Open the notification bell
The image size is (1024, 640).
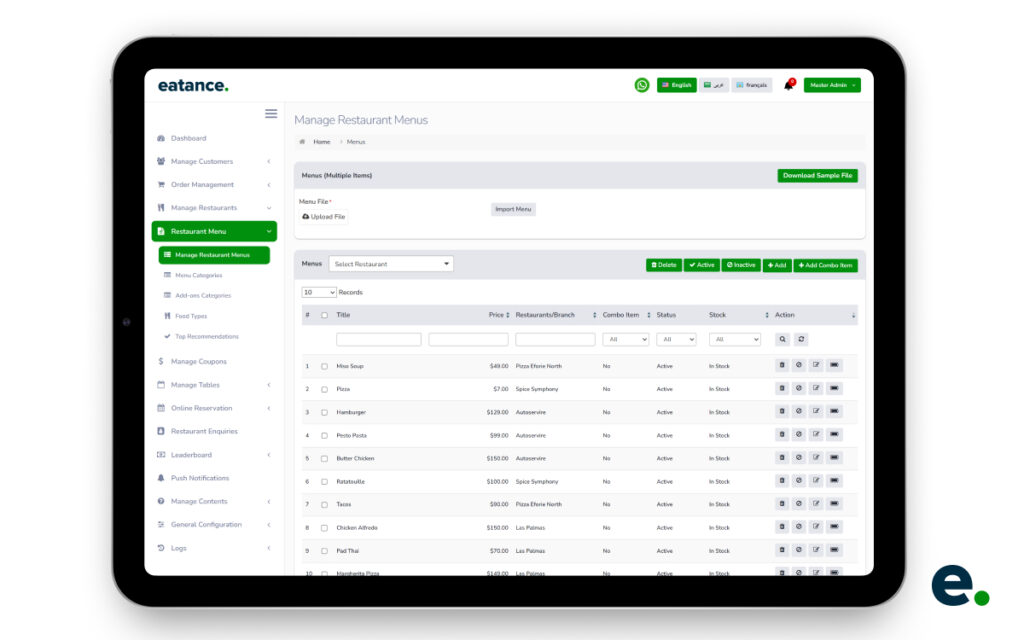pos(788,84)
